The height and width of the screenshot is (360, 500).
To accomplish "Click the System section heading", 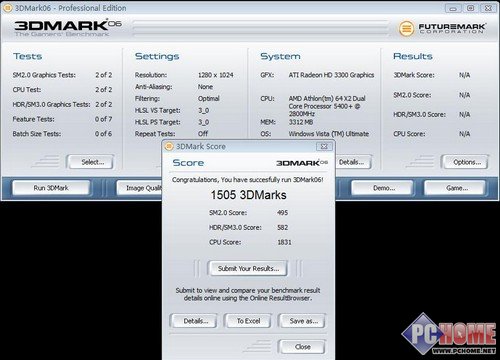I will coord(280,56).
